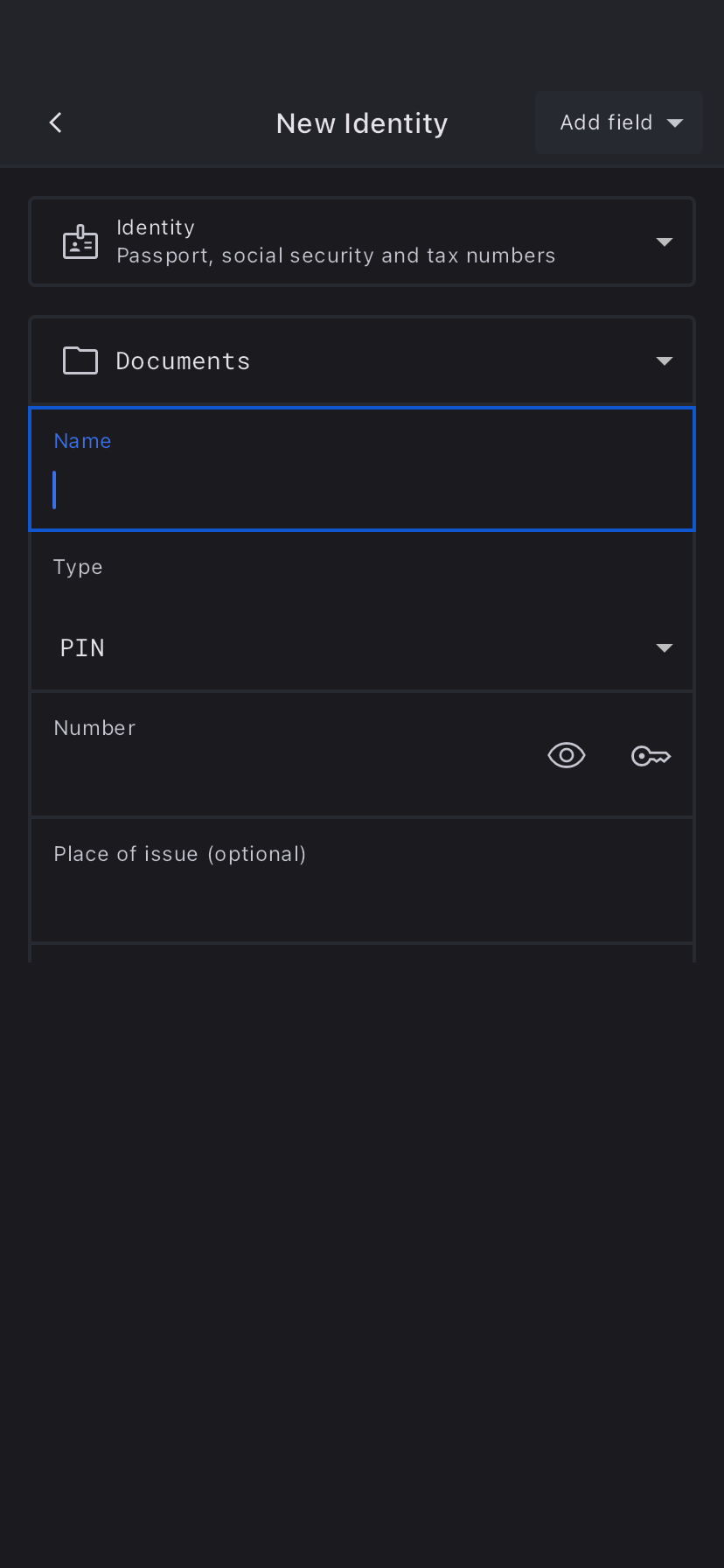Click the New Identity title

point(362,123)
